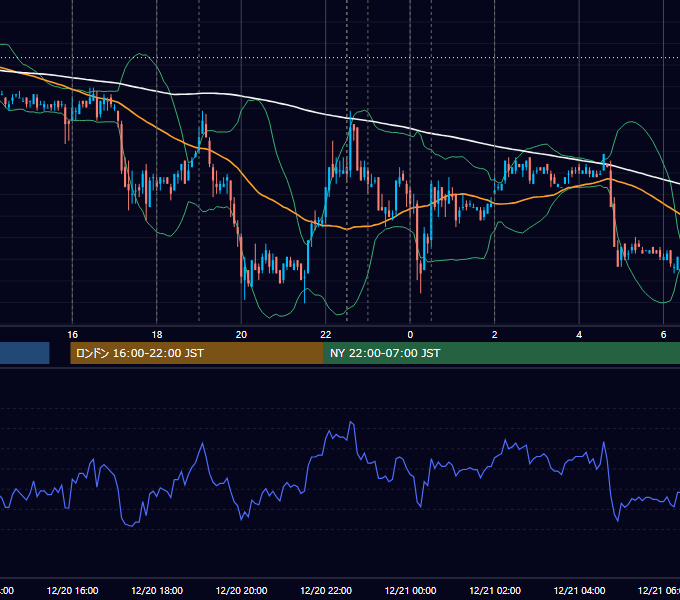Click the 12/20 20:00 time label
The image size is (680, 600).
tap(241, 590)
